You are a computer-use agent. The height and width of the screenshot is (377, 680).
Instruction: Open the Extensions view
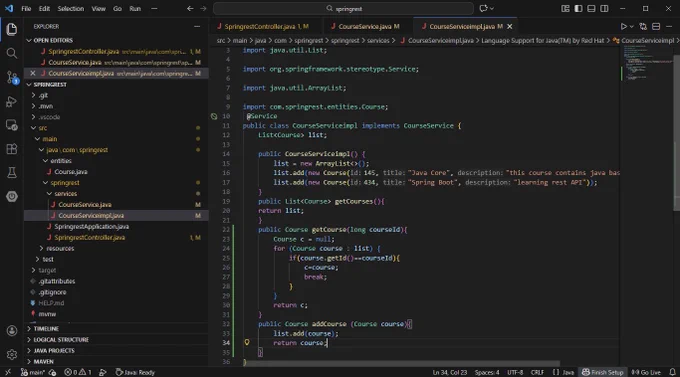pyautogui.click(x=12, y=149)
